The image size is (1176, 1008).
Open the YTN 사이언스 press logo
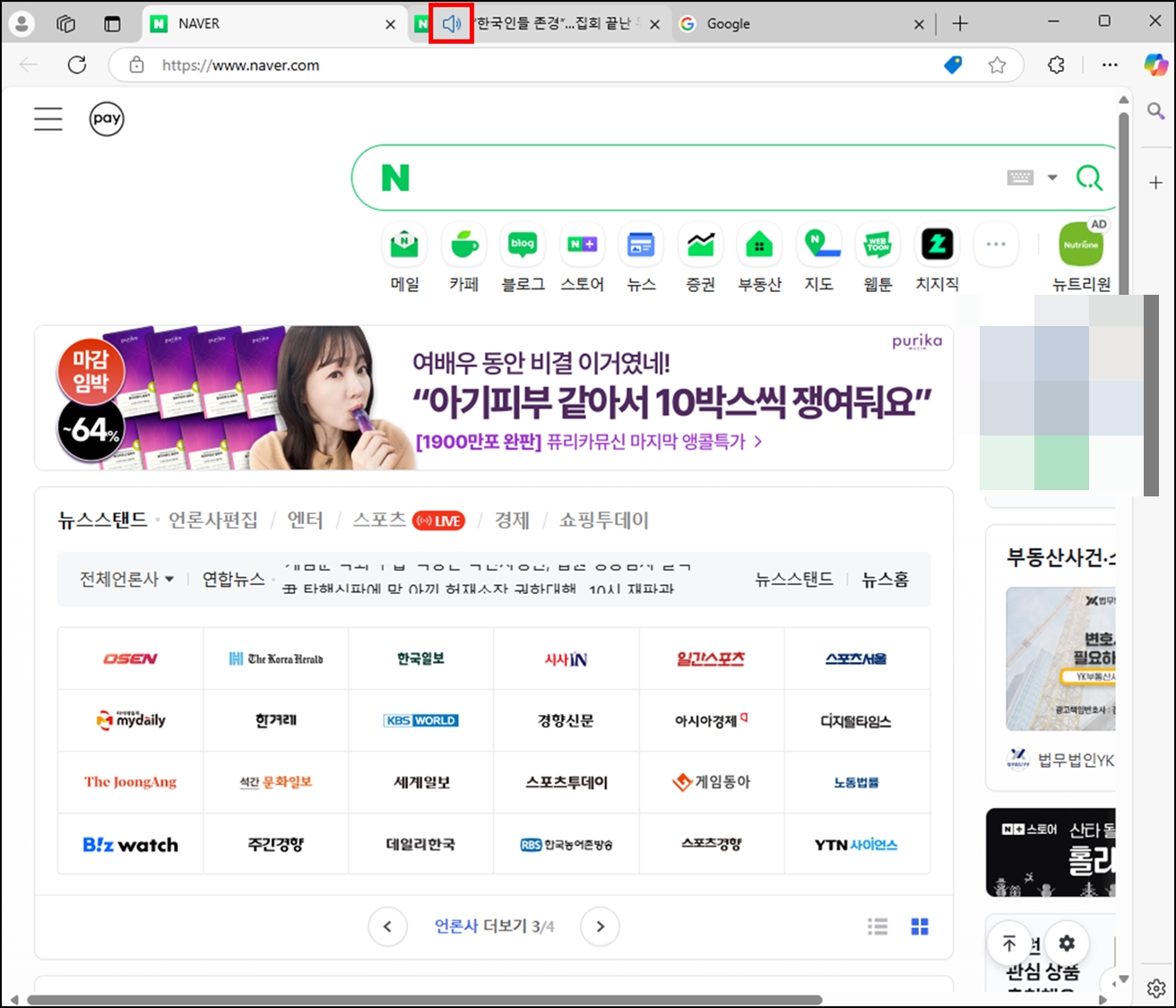[857, 844]
